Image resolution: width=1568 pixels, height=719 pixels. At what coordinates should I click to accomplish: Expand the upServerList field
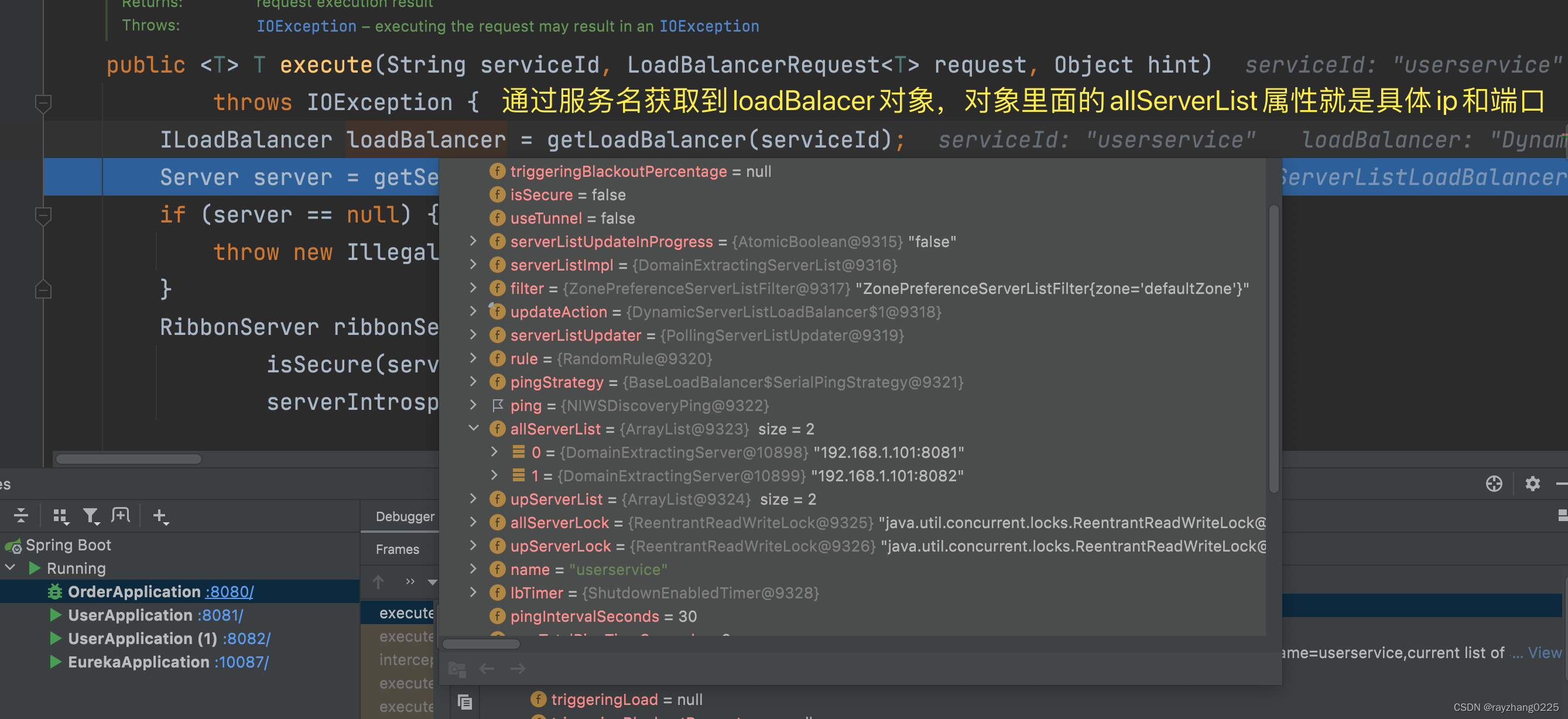tap(474, 499)
